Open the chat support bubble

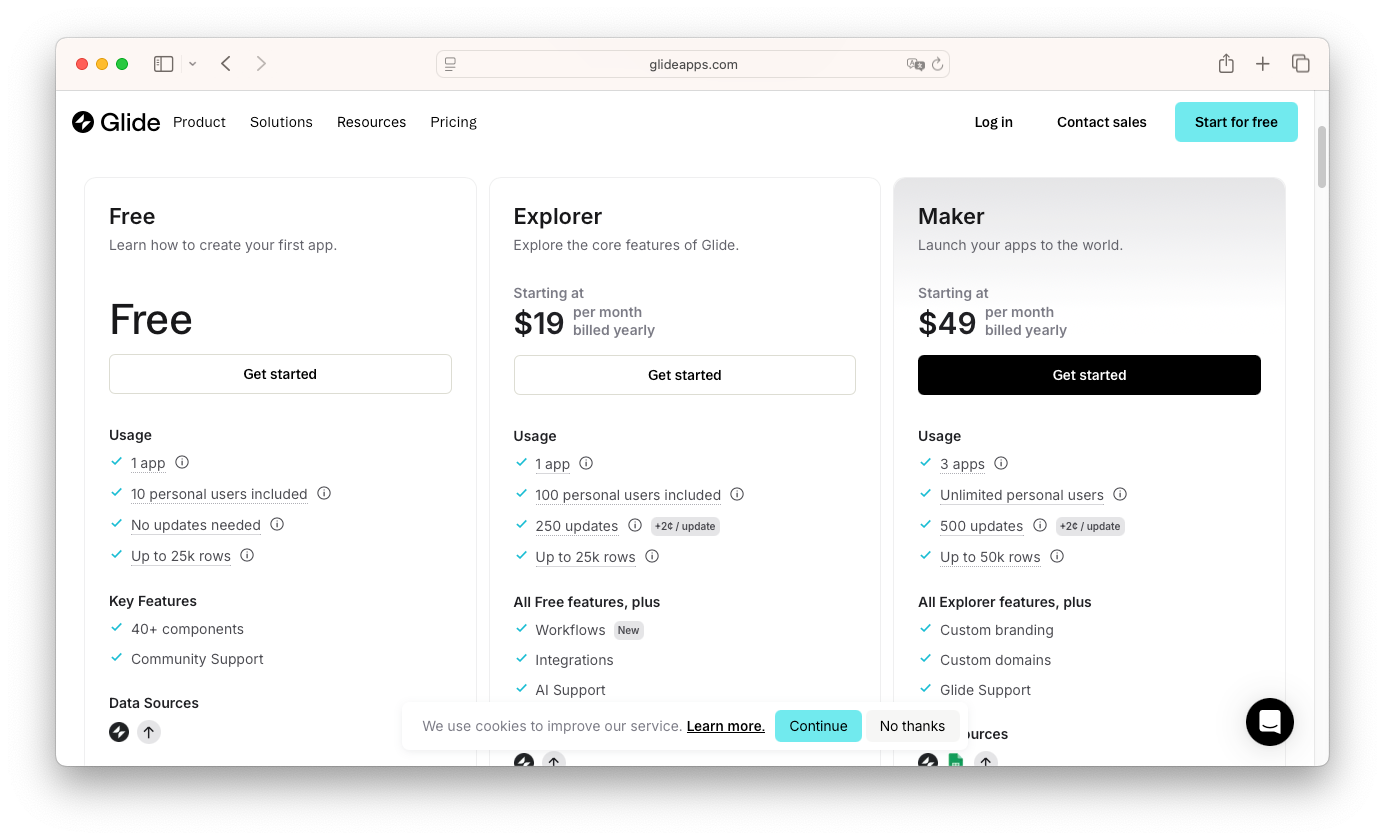(x=1269, y=721)
